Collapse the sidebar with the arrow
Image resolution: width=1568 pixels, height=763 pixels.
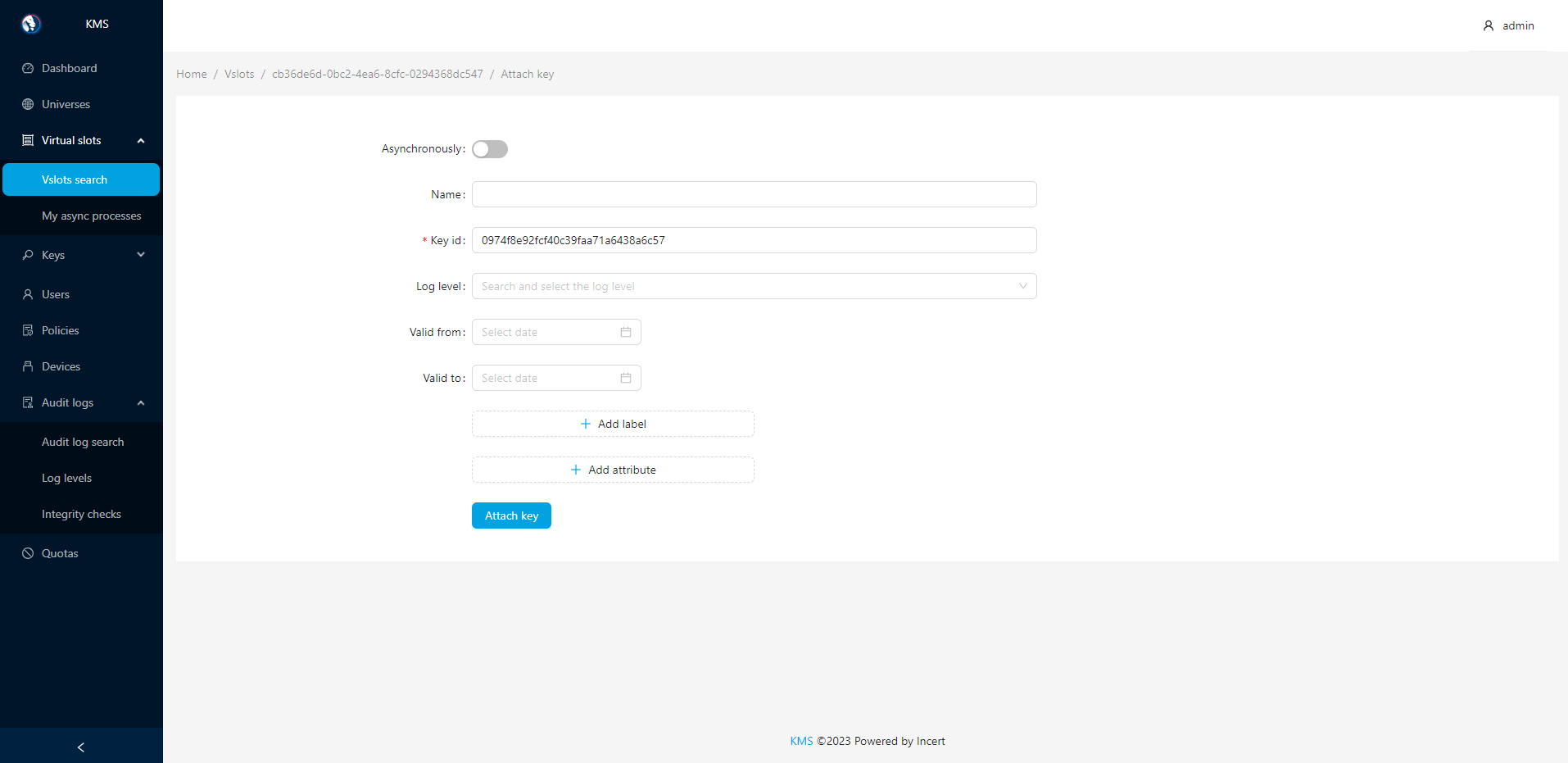pyautogui.click(x=81, y=747)
